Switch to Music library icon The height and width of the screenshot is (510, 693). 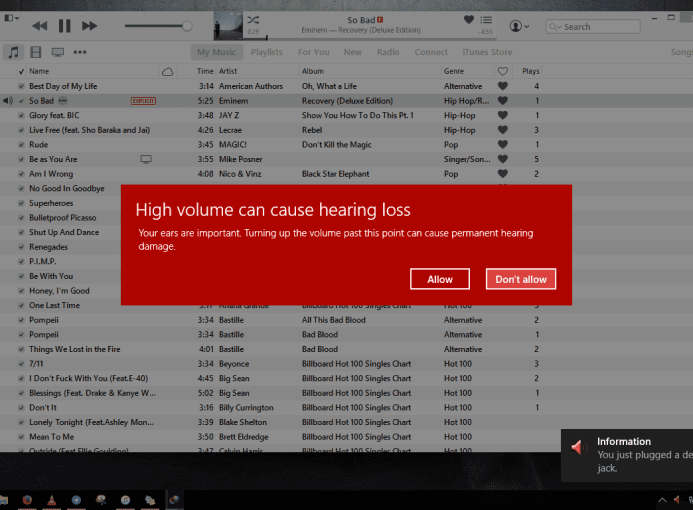point(14,52)
